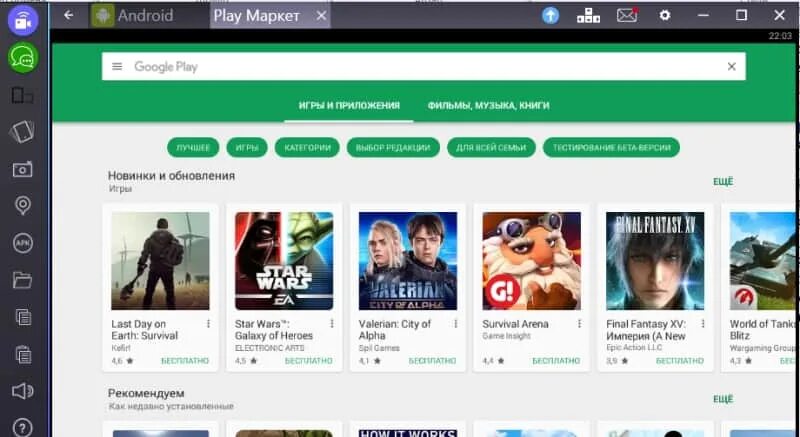Image resolution: width=800 pixels, height=437 pixels.
Task: Open Star Wars Galaxy of Heroes options menu
Action: pyautogui.click(x=332, y=324)
